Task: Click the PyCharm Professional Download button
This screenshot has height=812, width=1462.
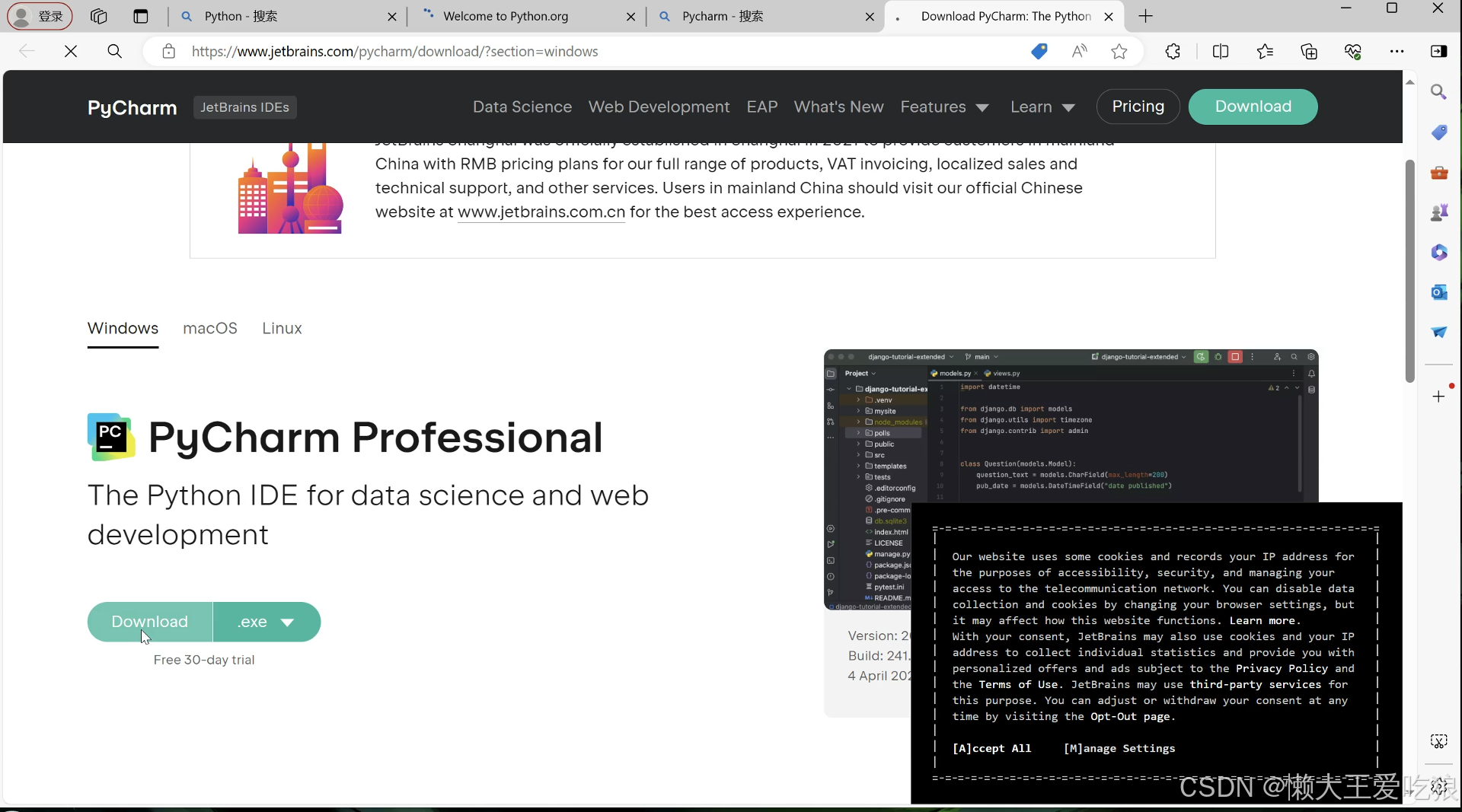Action: (150, 622)
